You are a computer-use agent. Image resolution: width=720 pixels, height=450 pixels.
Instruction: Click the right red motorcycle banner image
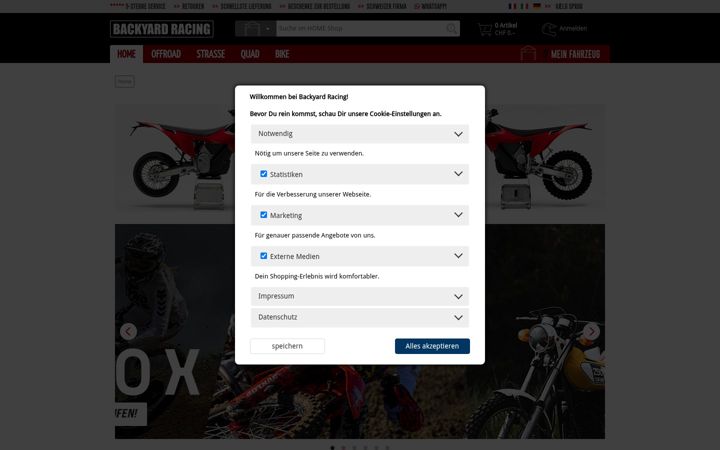click(545, 157)
